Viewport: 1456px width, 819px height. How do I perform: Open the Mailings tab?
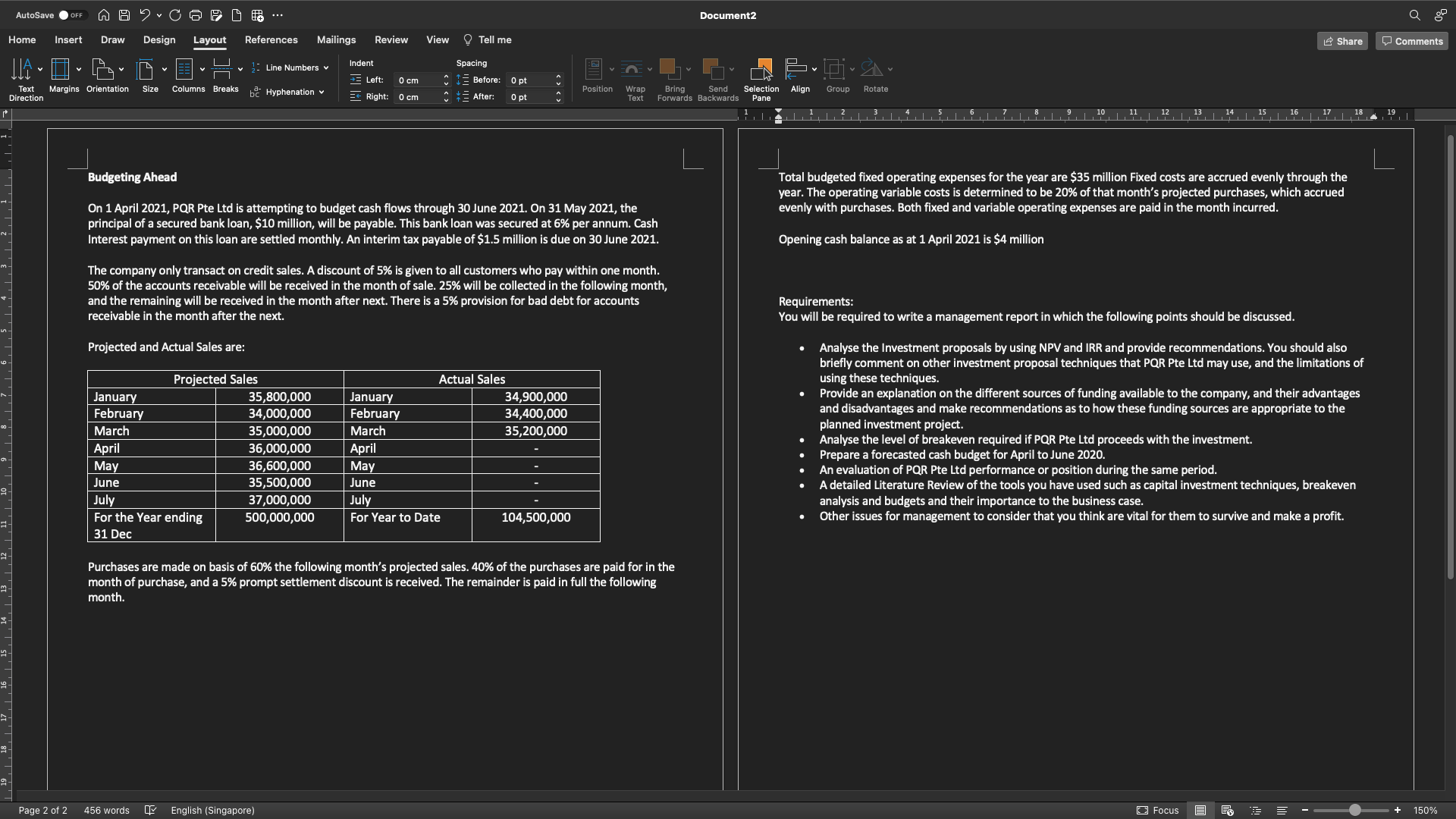coord(336,40)
